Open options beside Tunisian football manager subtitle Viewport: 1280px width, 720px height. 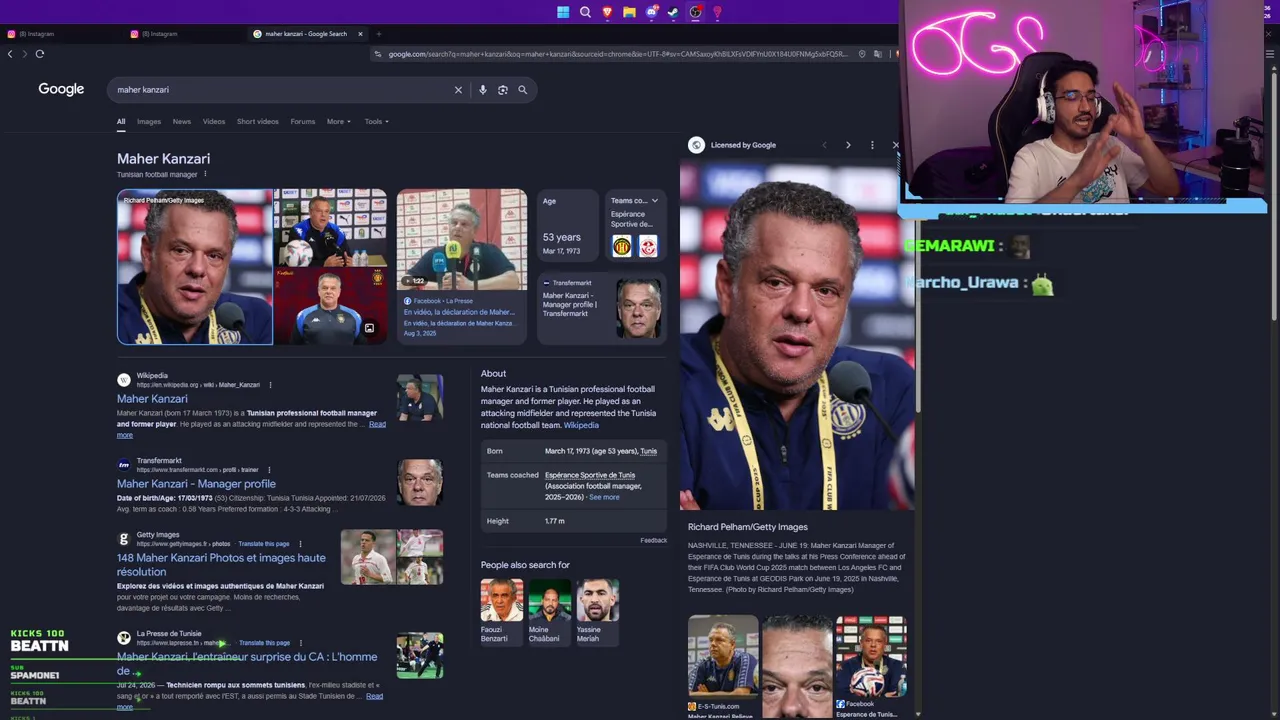(x=205, y=174)
